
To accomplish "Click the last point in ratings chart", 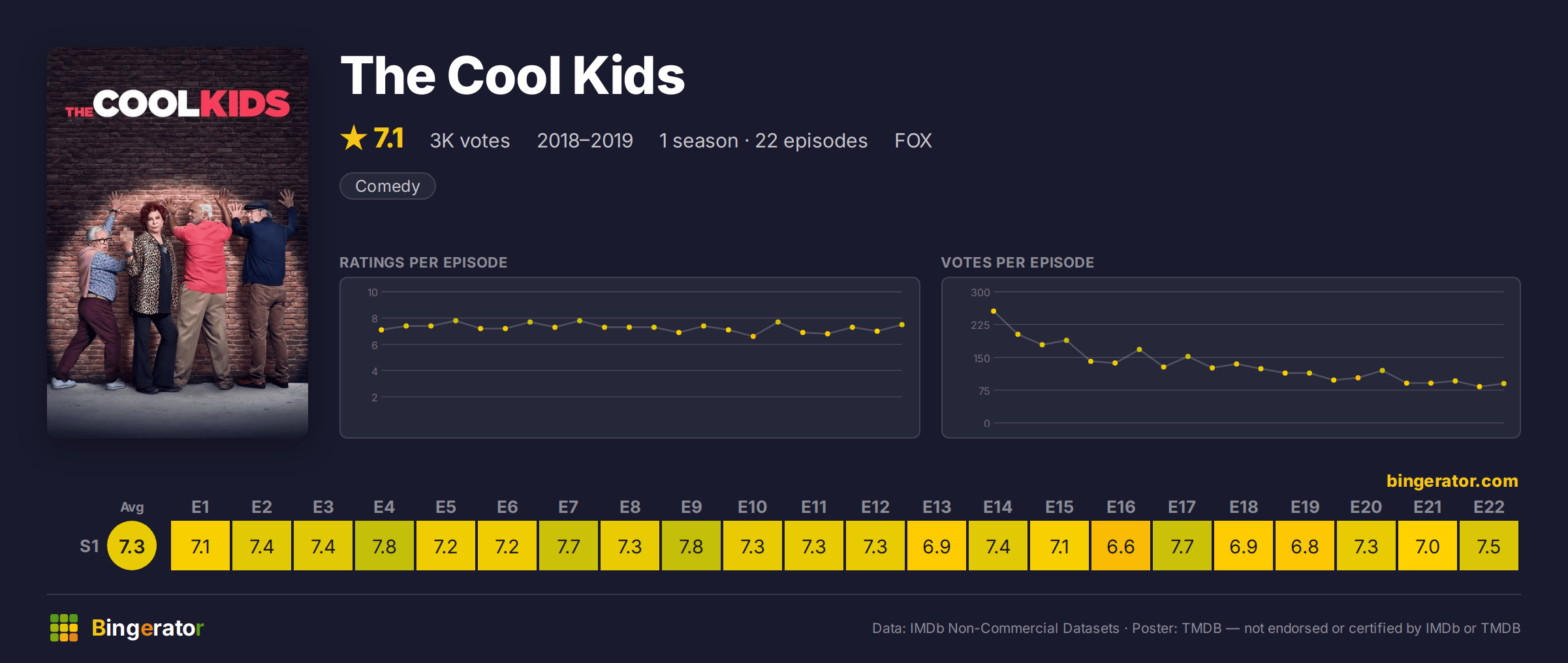I will 902,324.
